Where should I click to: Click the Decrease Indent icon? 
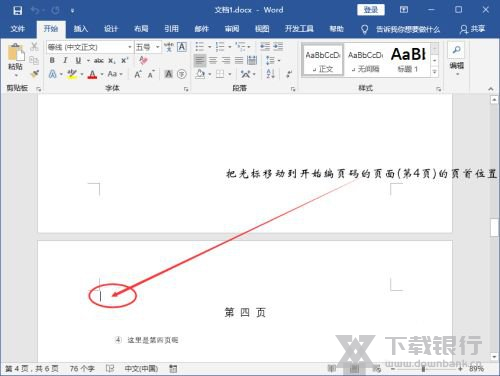pos(265,47)
